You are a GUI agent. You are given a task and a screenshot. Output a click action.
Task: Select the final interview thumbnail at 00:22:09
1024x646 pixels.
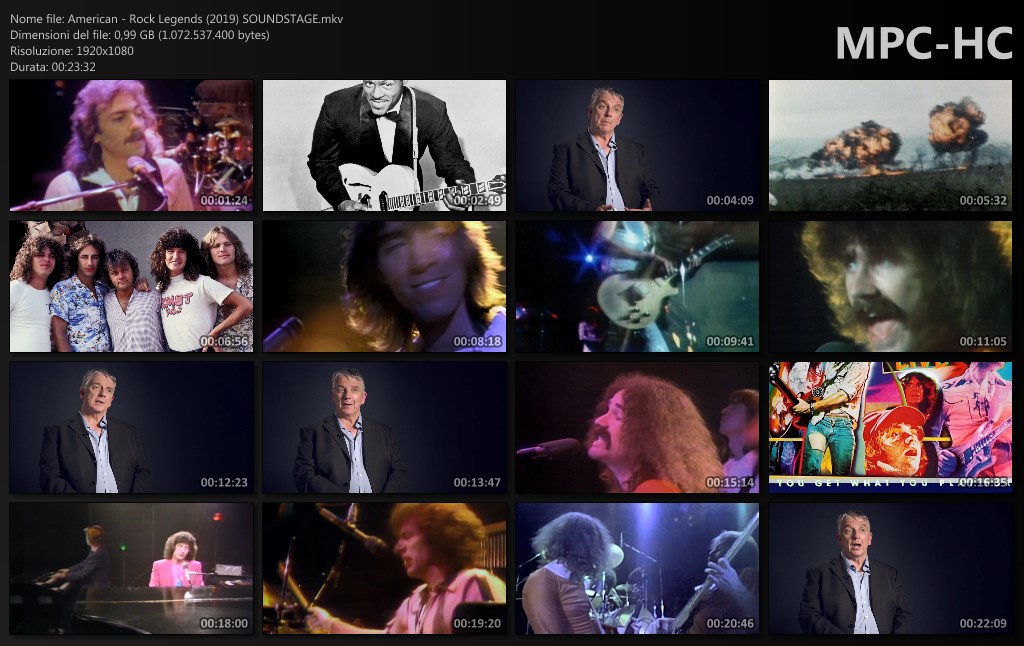890,569
